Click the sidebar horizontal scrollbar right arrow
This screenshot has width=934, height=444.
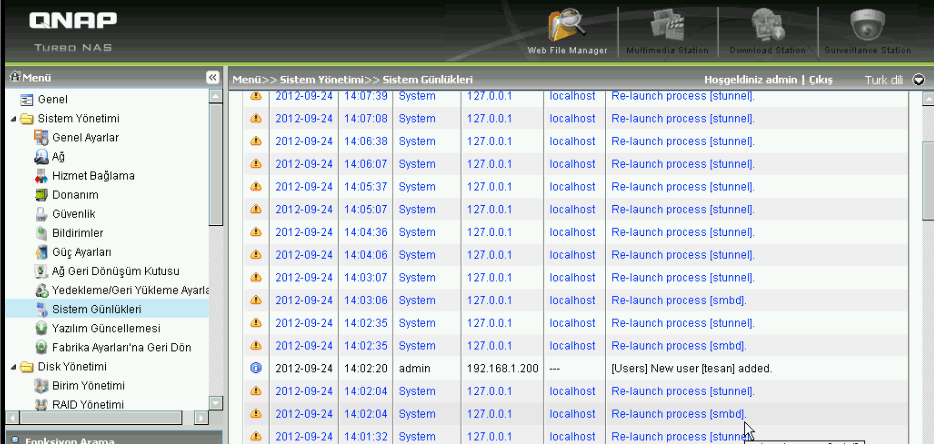point(201,418)
